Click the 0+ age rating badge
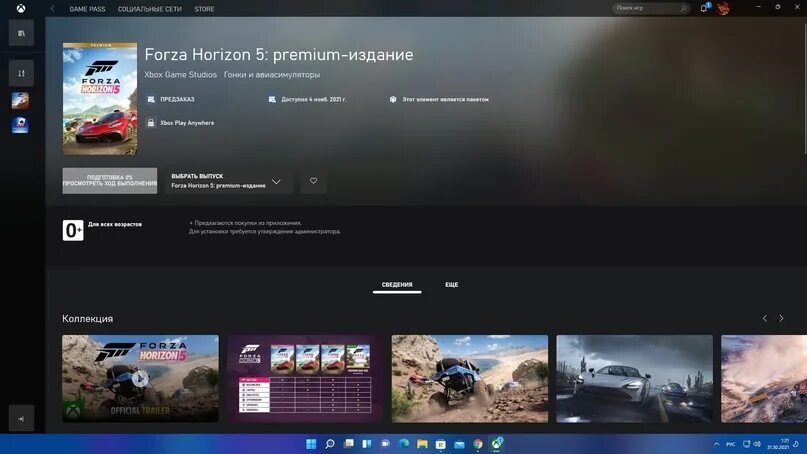 73,230
